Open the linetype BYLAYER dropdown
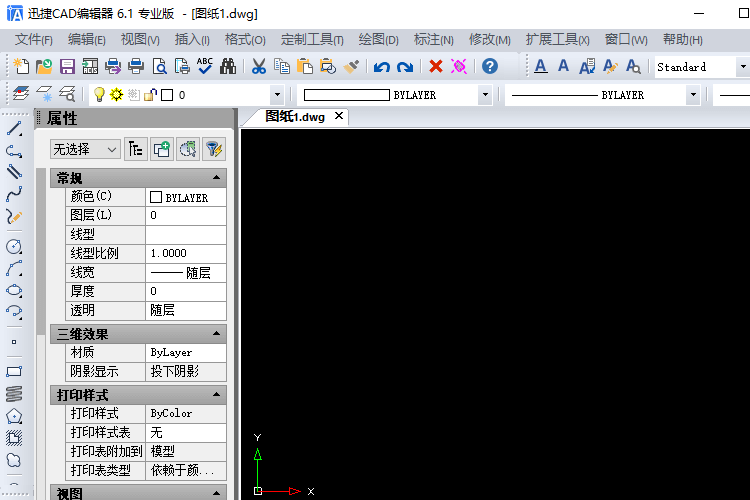 [x=693, y=95]
